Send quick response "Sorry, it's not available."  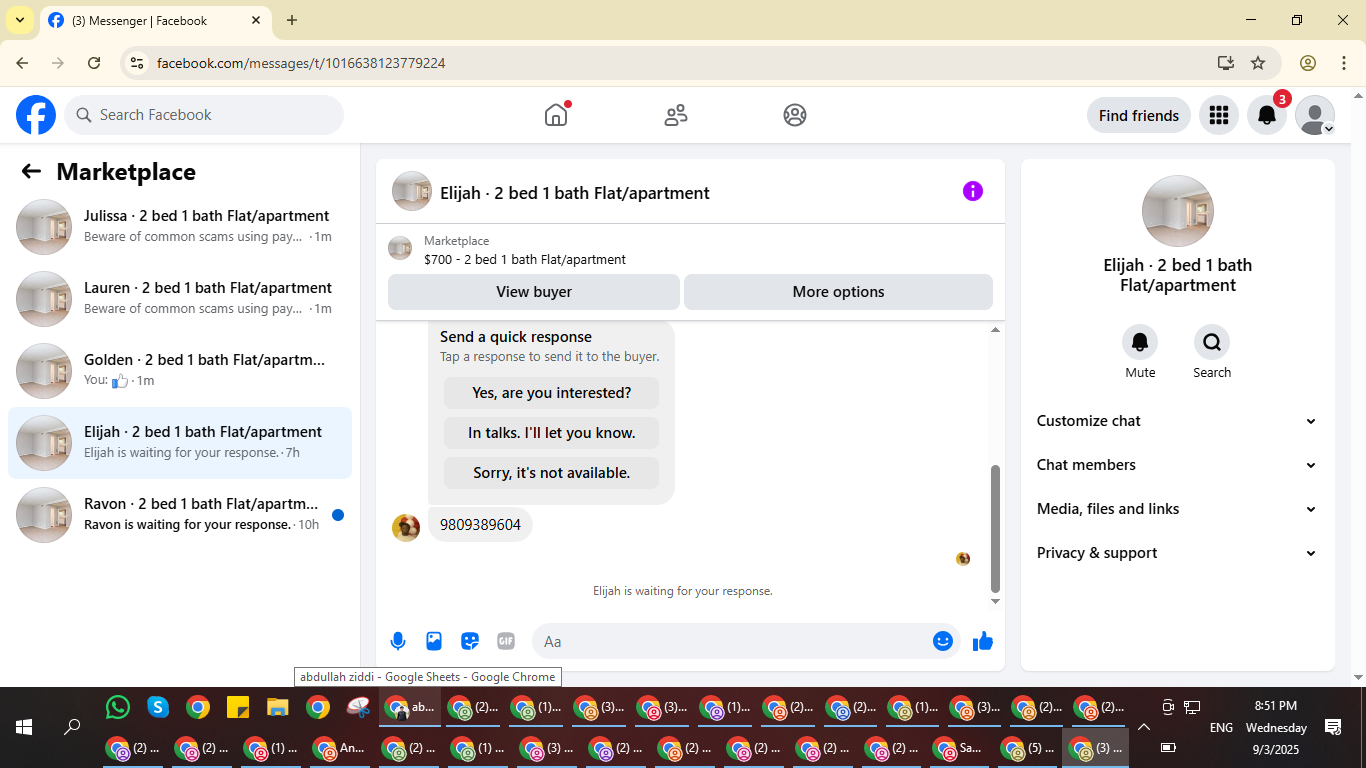tap(552, 473)
